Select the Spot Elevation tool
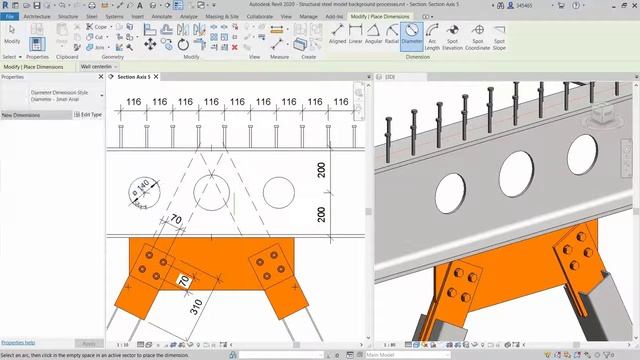This screenshot has width=640, height=360. click(x=452, y=37)
